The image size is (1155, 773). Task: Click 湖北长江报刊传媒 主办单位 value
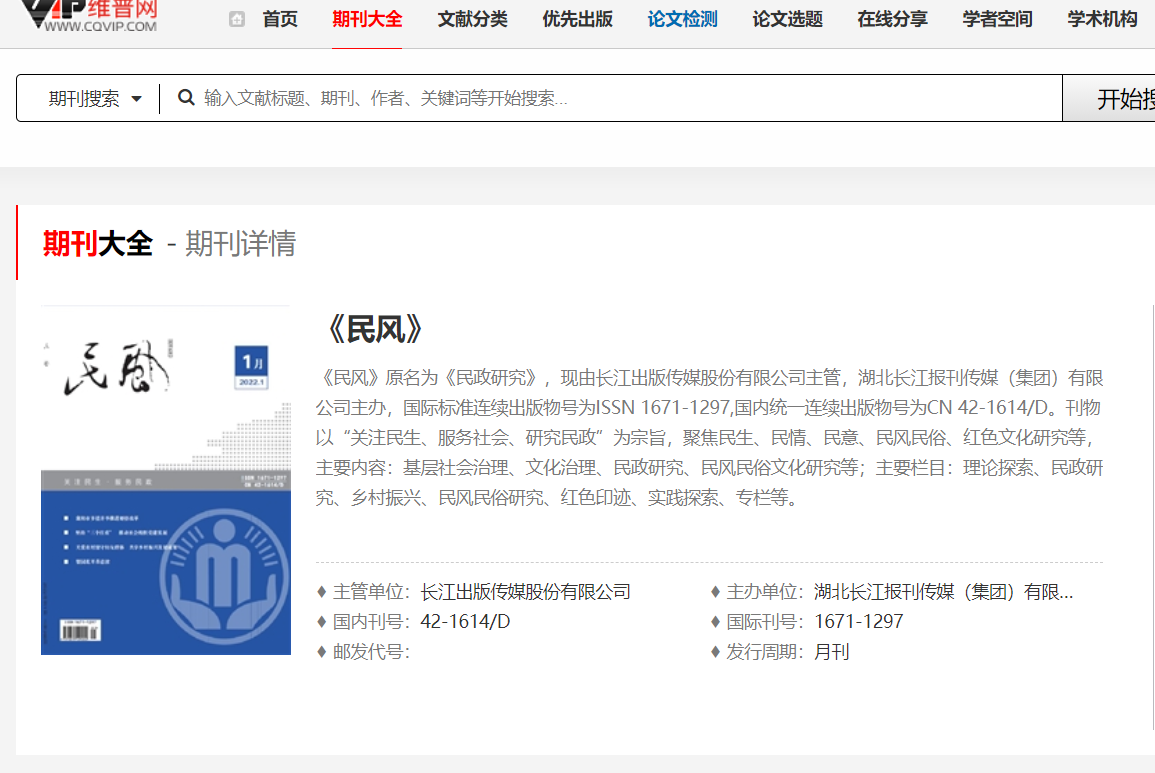944,592
